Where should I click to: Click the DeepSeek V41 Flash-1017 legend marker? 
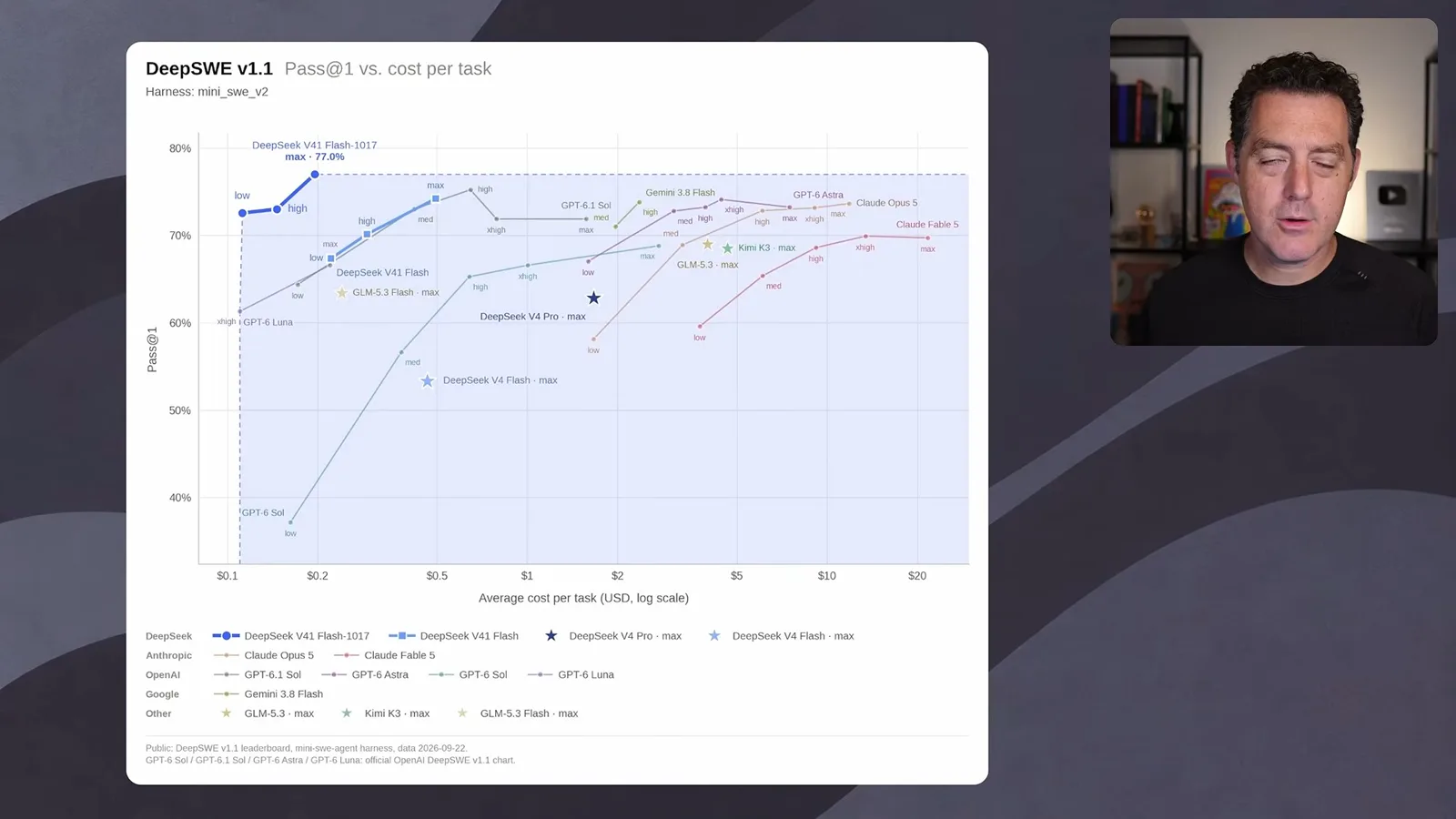(x=226, y=636)
